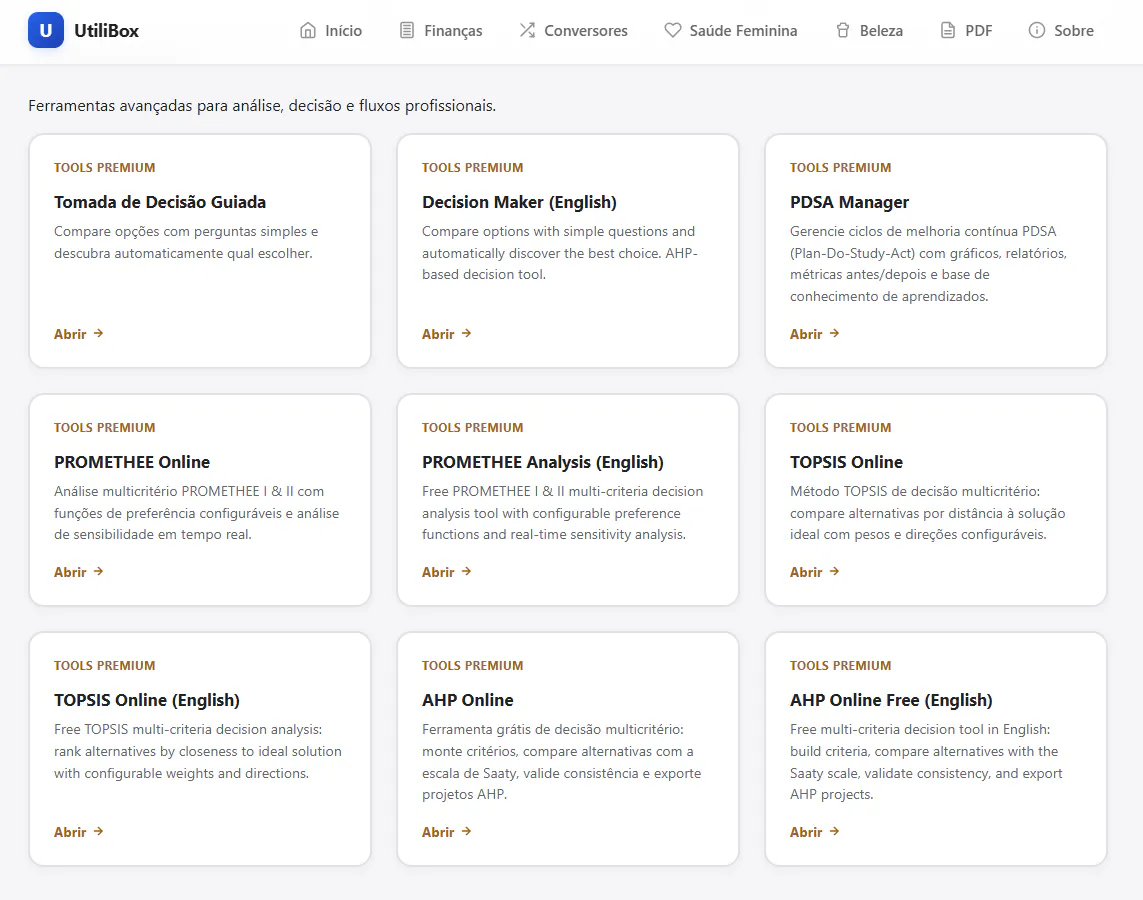The width and height of the screenshot is (1143, 900).
Task: Click description 'Compare opções com perguntas simples'
Action: coord(186,242)
